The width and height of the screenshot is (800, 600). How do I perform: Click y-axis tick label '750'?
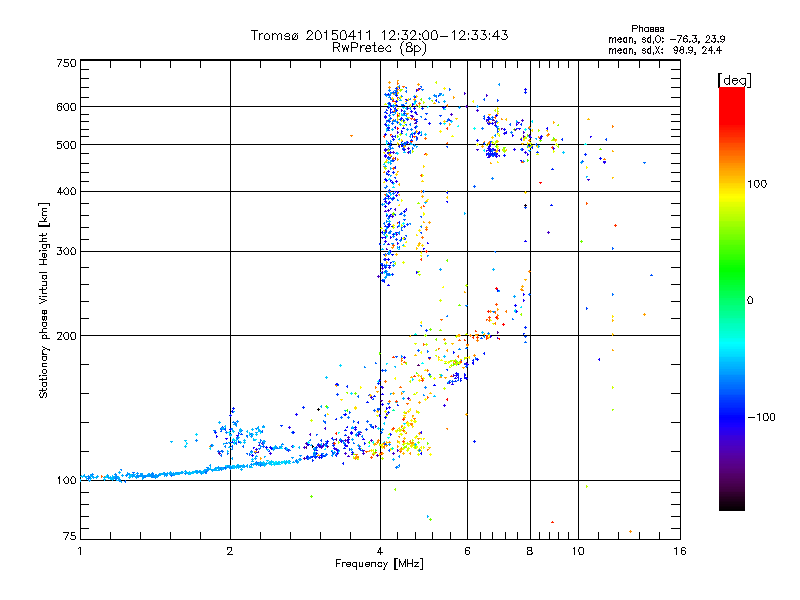point(66,63)
